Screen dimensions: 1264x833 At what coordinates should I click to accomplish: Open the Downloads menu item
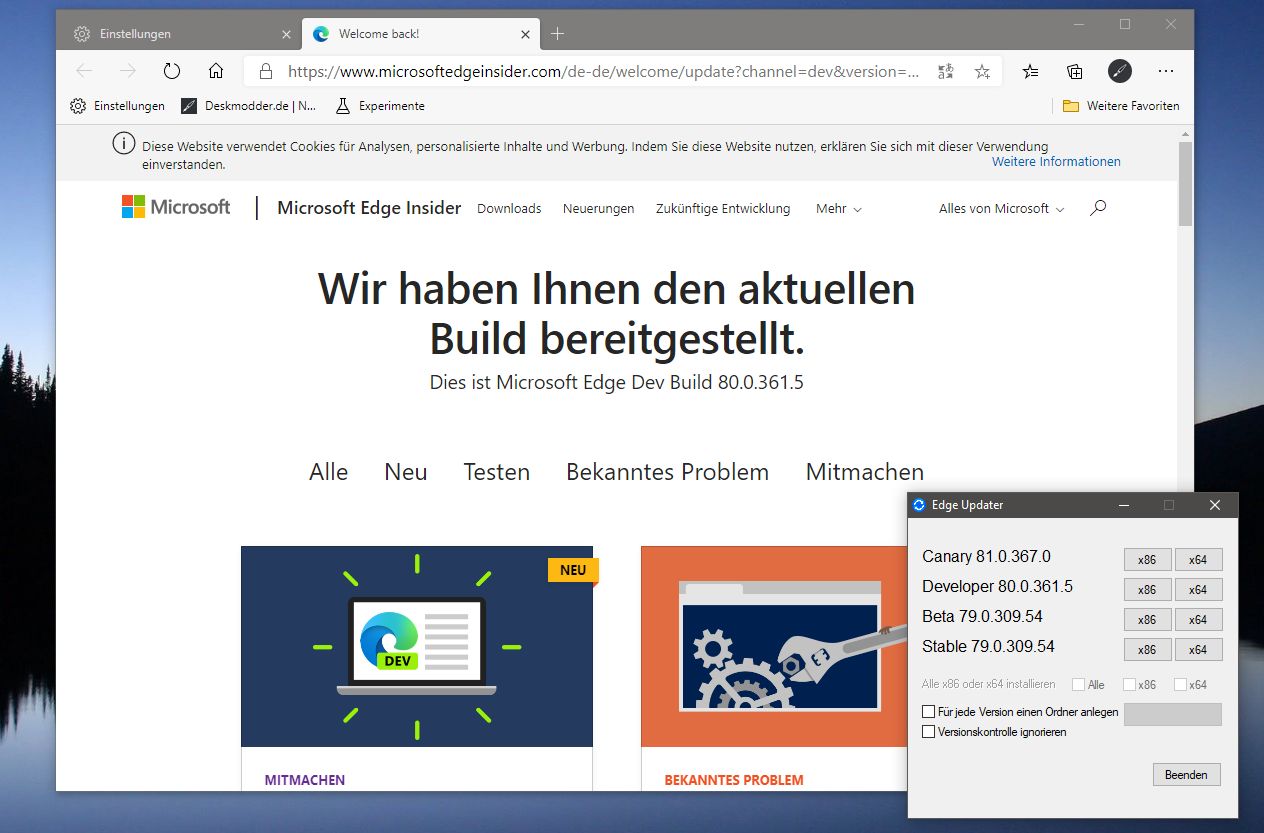tap(509, 209)
